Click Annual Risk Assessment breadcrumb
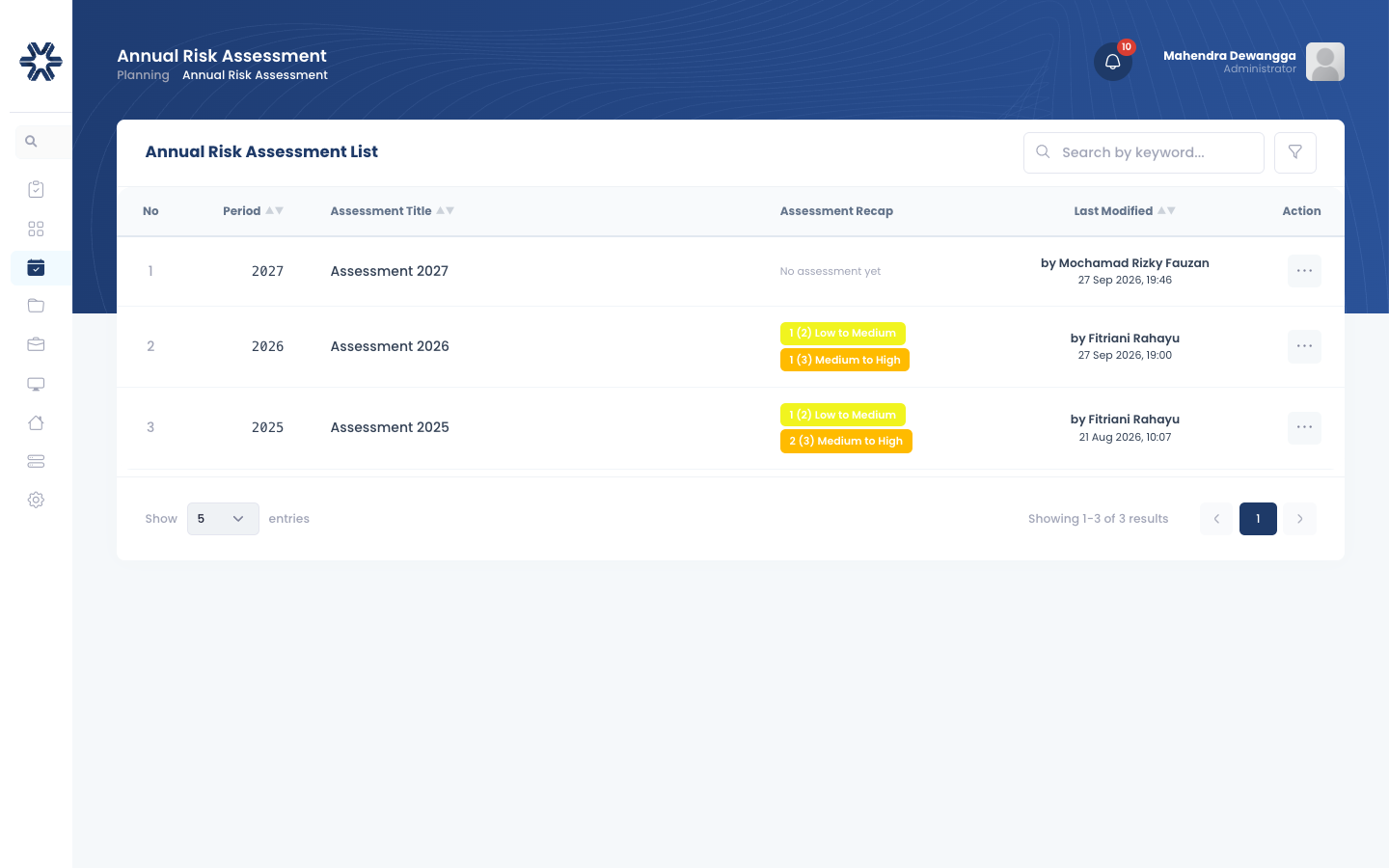 coord(255,75)
